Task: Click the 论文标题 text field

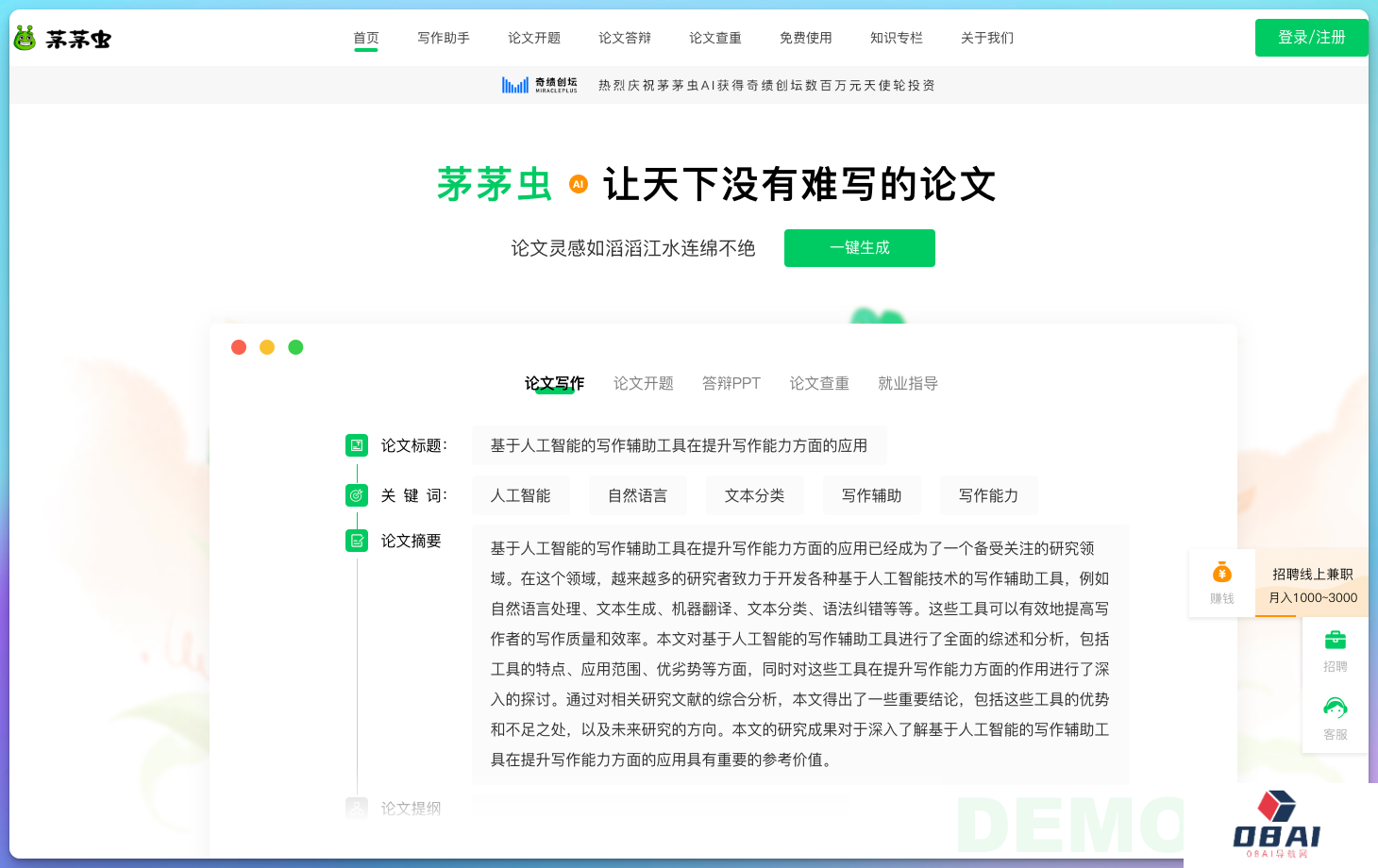Action: click(x=680, y=445)
